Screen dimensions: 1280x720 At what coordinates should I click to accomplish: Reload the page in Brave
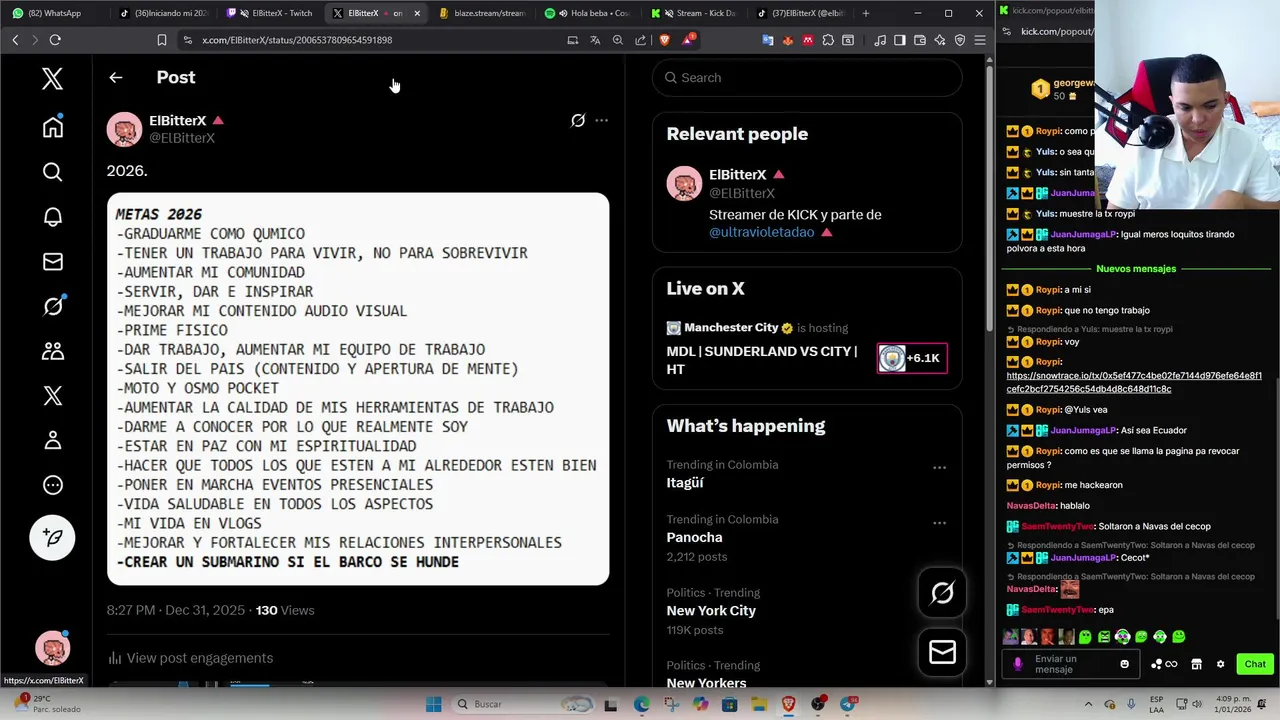point(55,40)
